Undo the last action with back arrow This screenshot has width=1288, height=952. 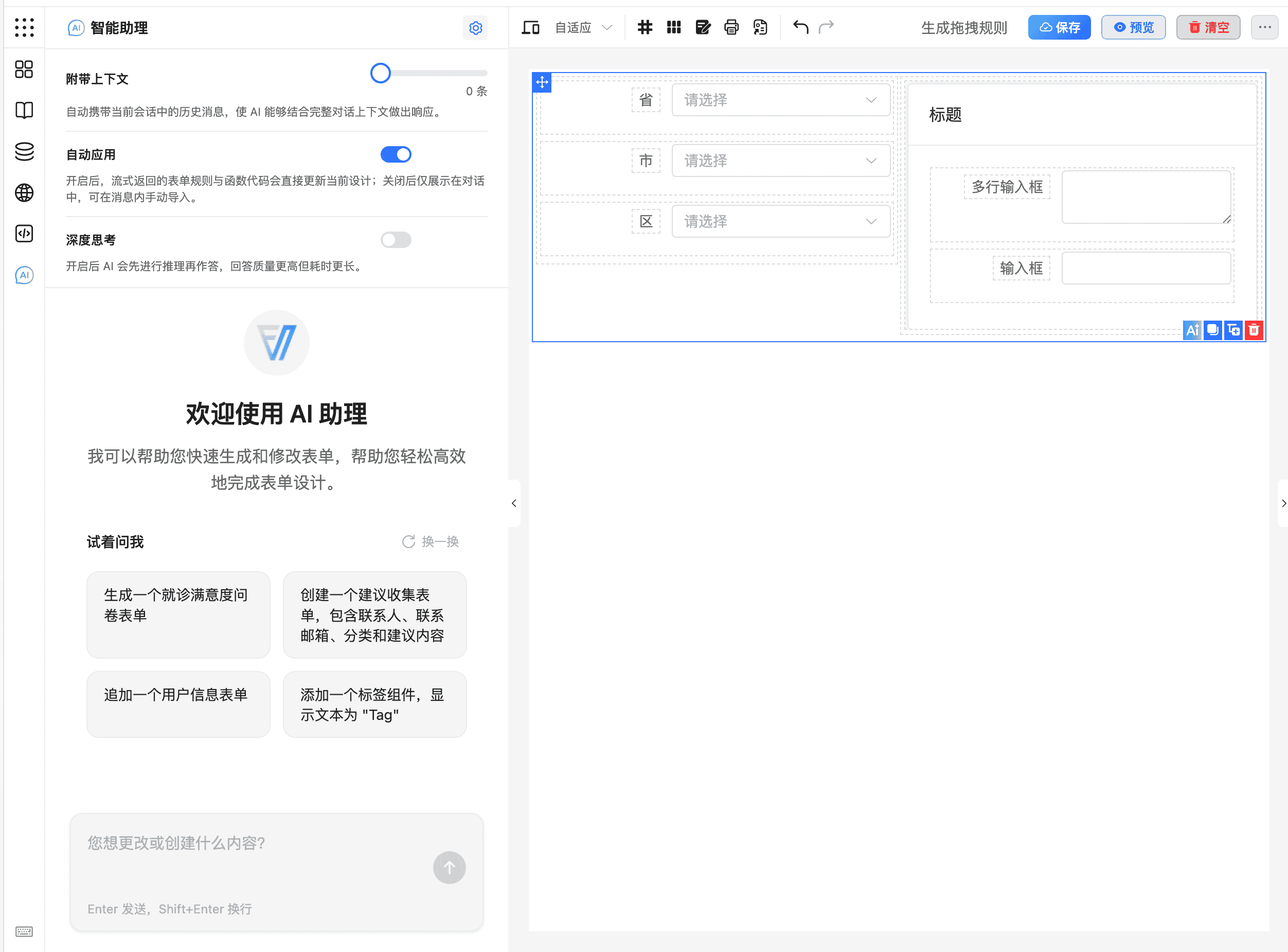(801, 27)
